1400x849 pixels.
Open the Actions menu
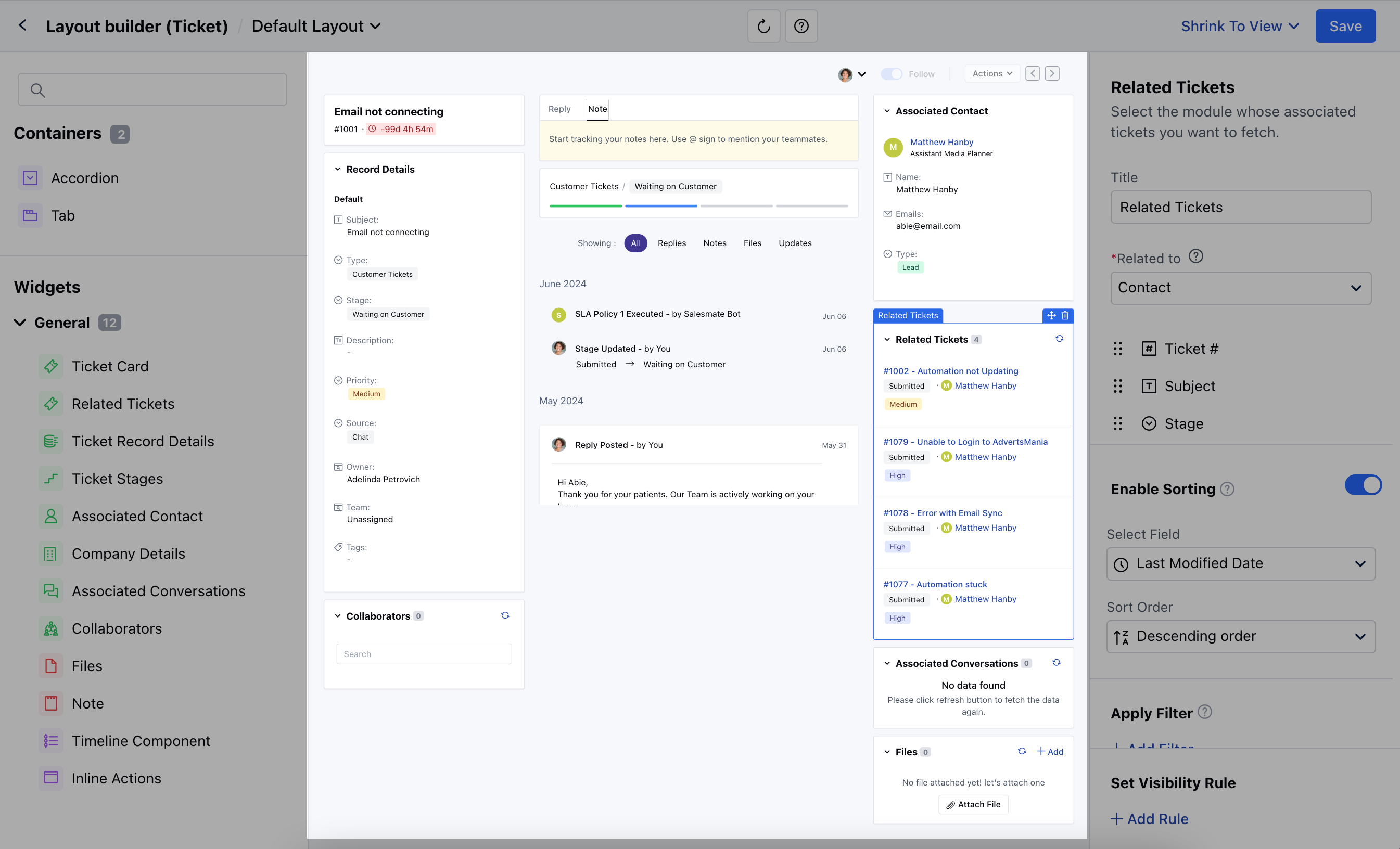[991, 74]
